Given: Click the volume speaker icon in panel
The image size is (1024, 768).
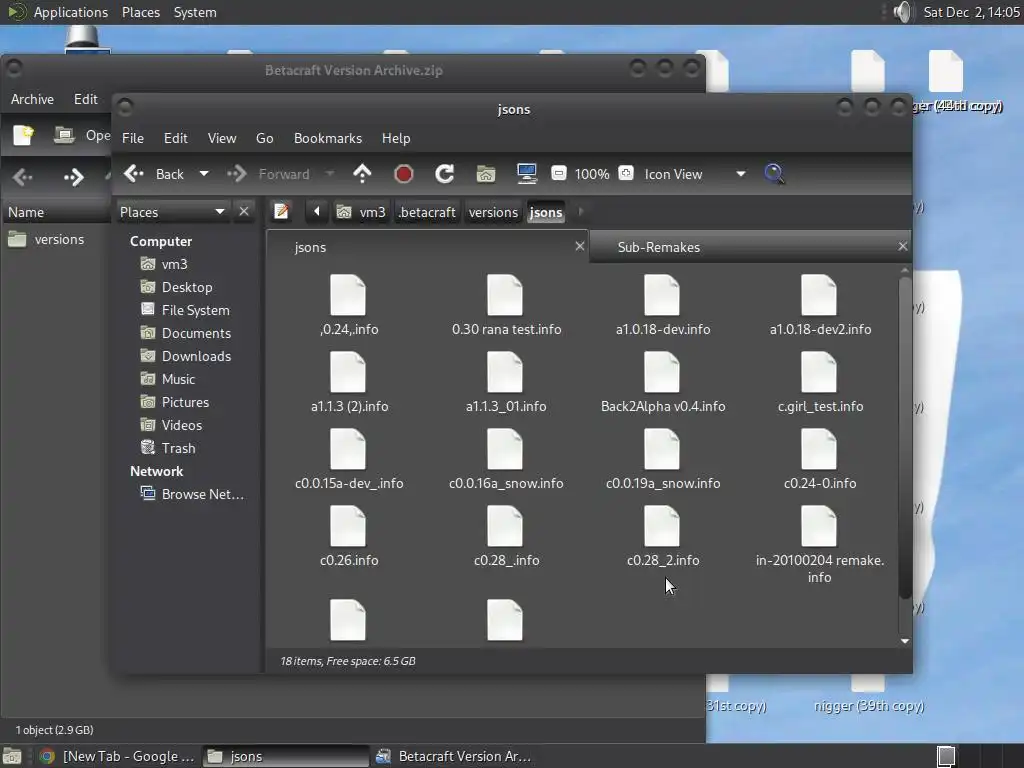Looking at the screenshot, I should point(903,12).
